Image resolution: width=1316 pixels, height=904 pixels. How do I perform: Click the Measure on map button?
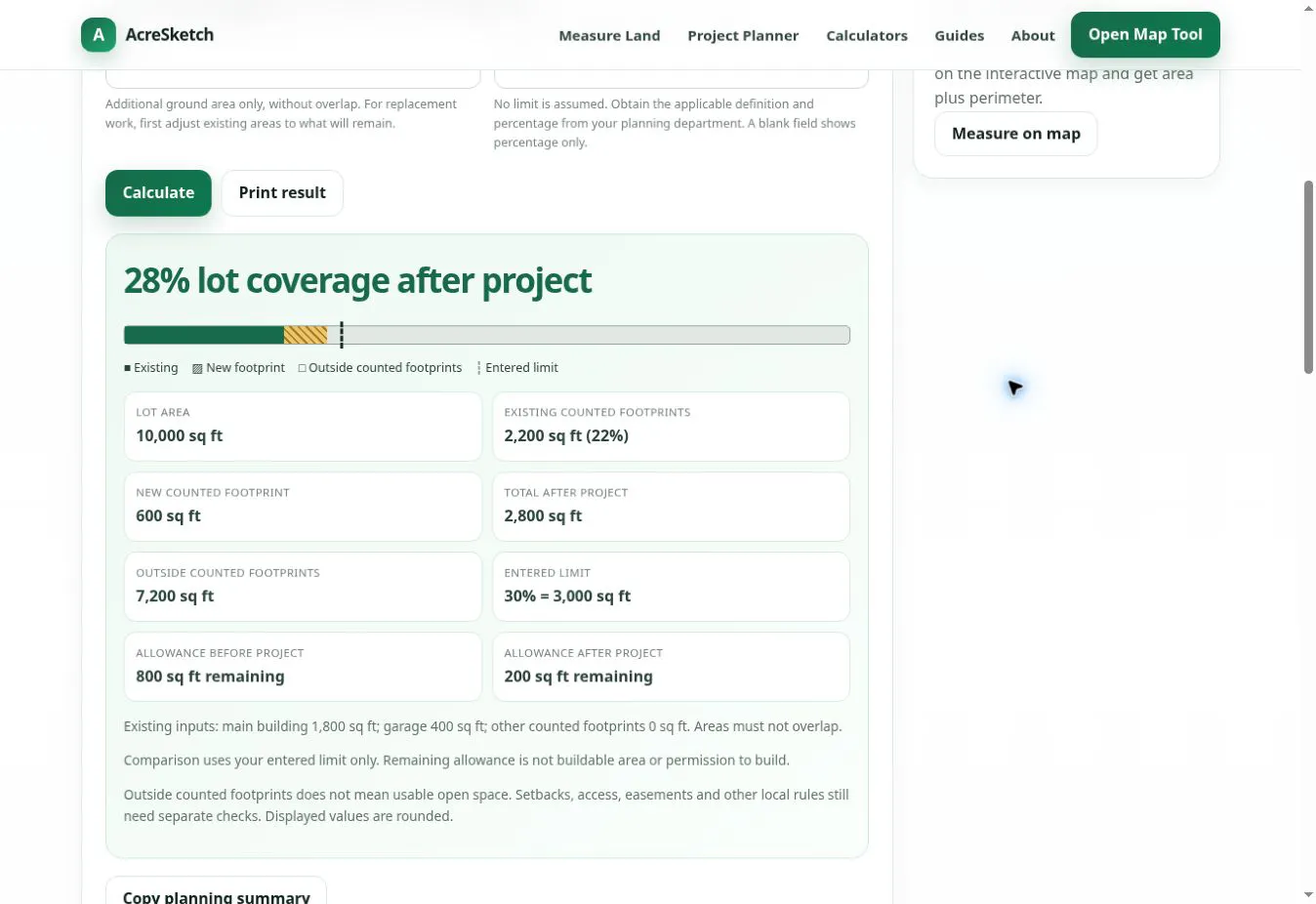[1016, 134]
